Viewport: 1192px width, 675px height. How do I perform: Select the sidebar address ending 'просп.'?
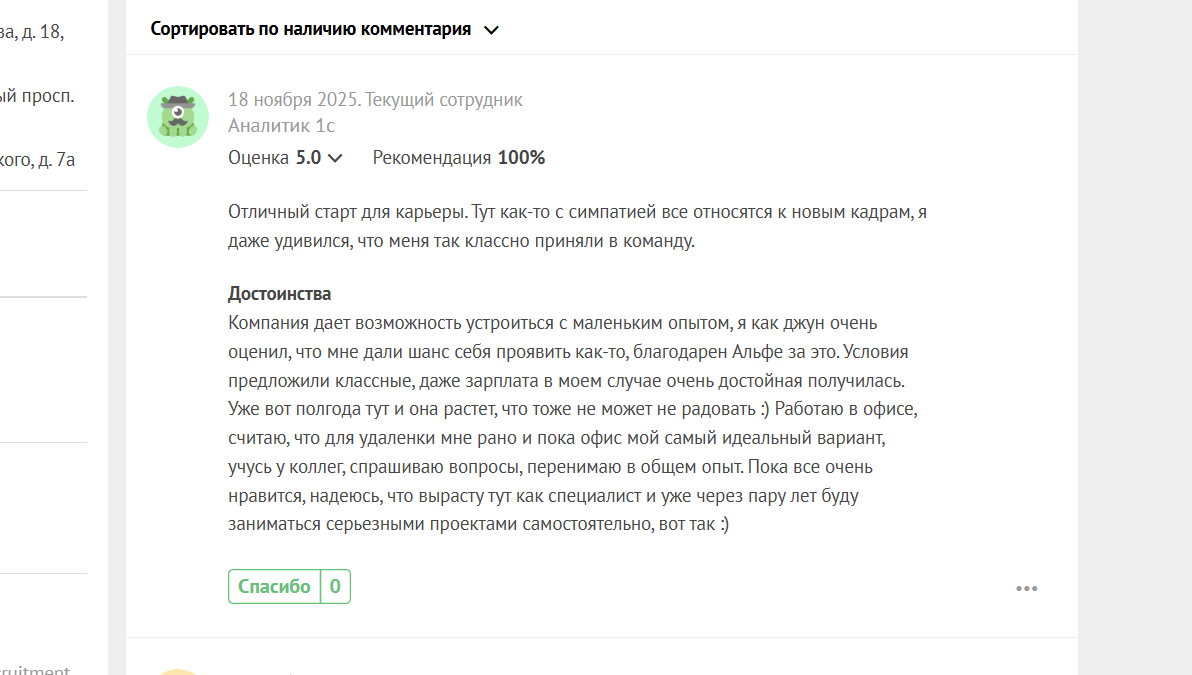click(38, 96)
